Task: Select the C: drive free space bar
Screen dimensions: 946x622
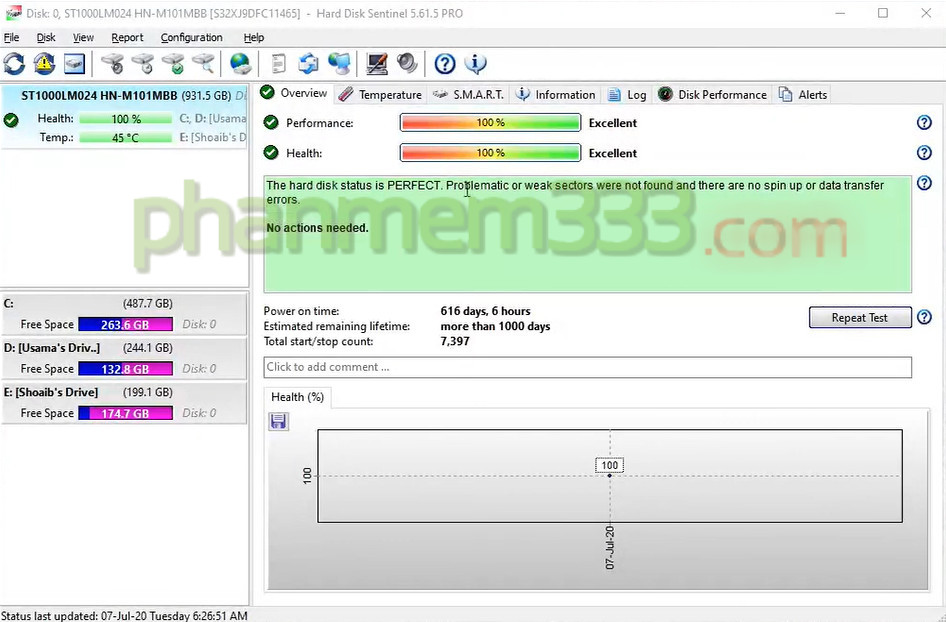Action: pos(125,324)
